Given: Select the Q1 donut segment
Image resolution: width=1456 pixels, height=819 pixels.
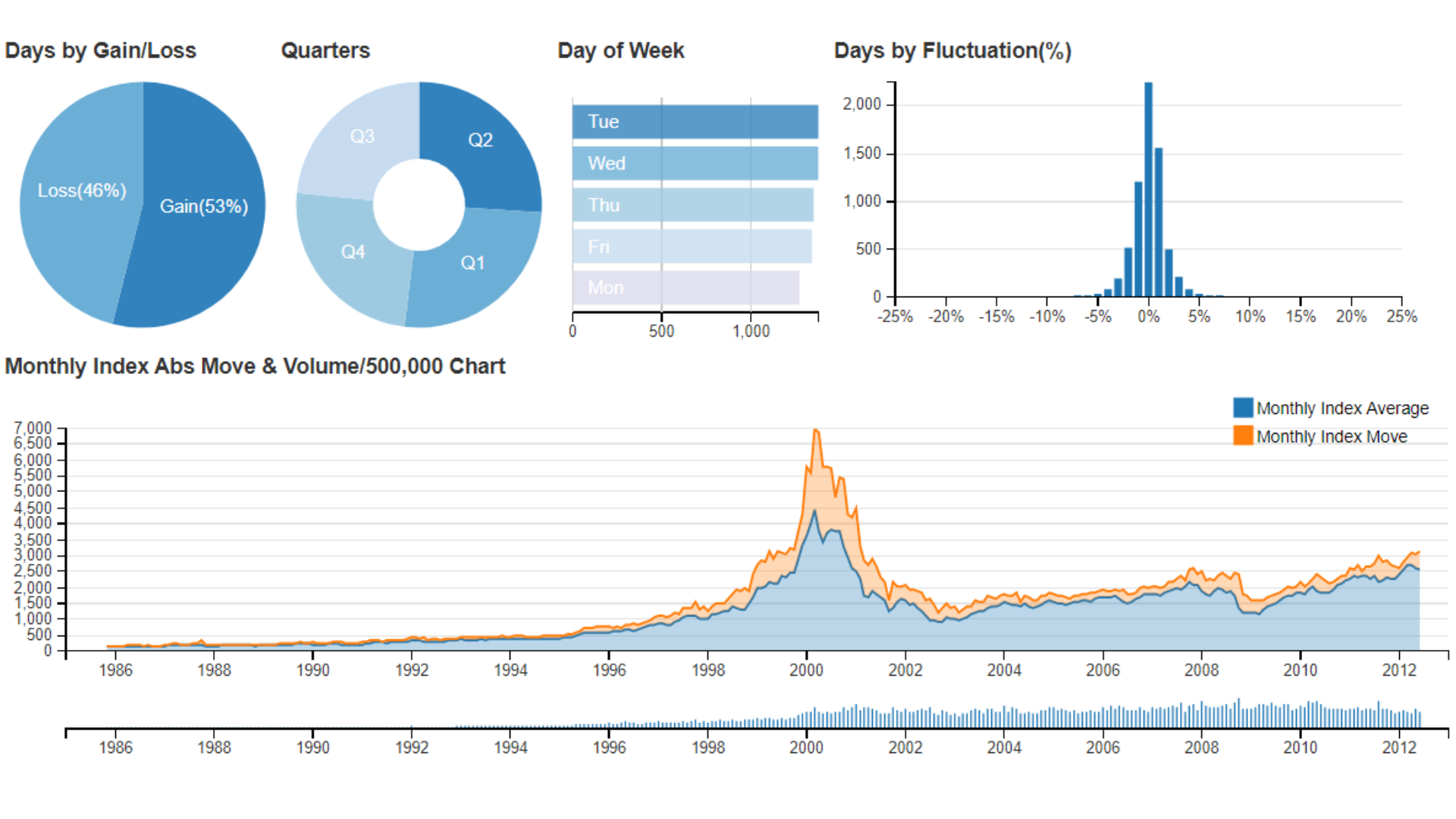Looking at the screenshot, I should (x=472, y=263).
